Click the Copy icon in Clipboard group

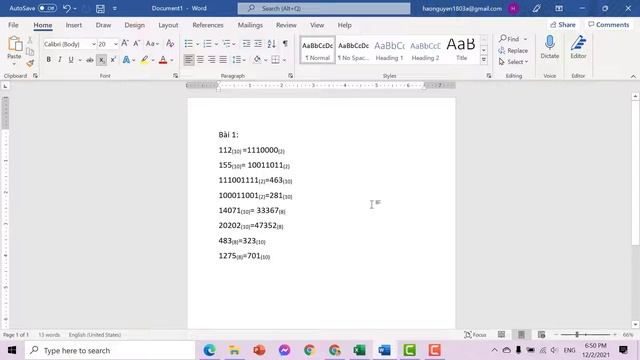point(30,52)
